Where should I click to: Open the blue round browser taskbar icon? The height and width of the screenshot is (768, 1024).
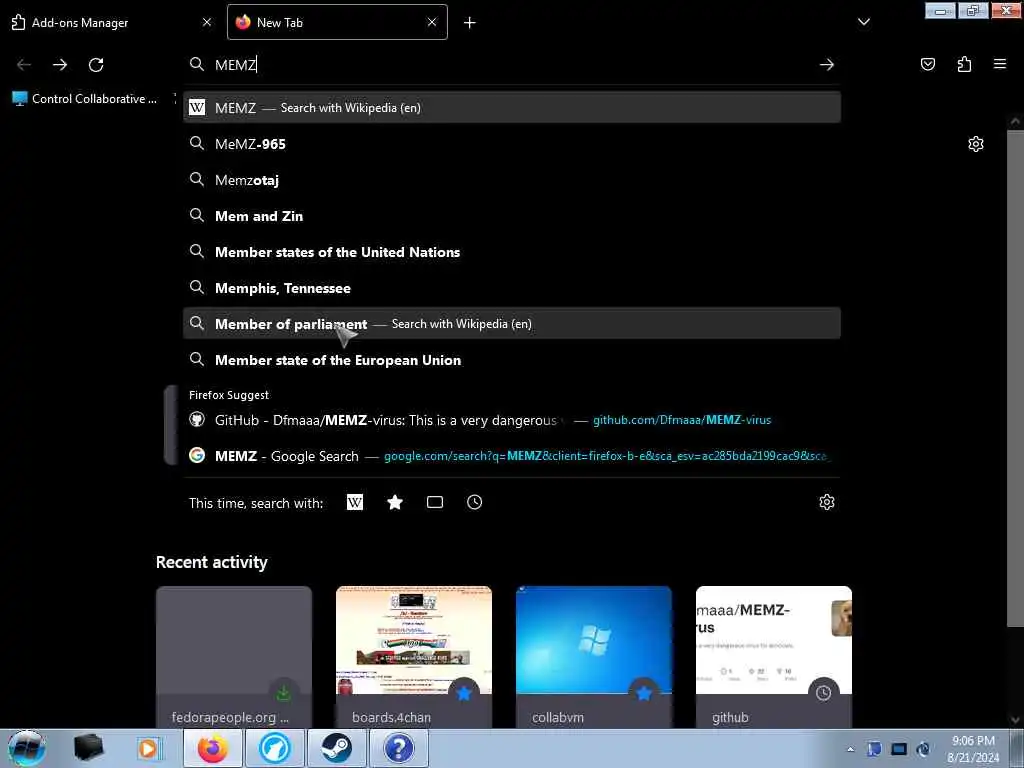tap(275, 748)
